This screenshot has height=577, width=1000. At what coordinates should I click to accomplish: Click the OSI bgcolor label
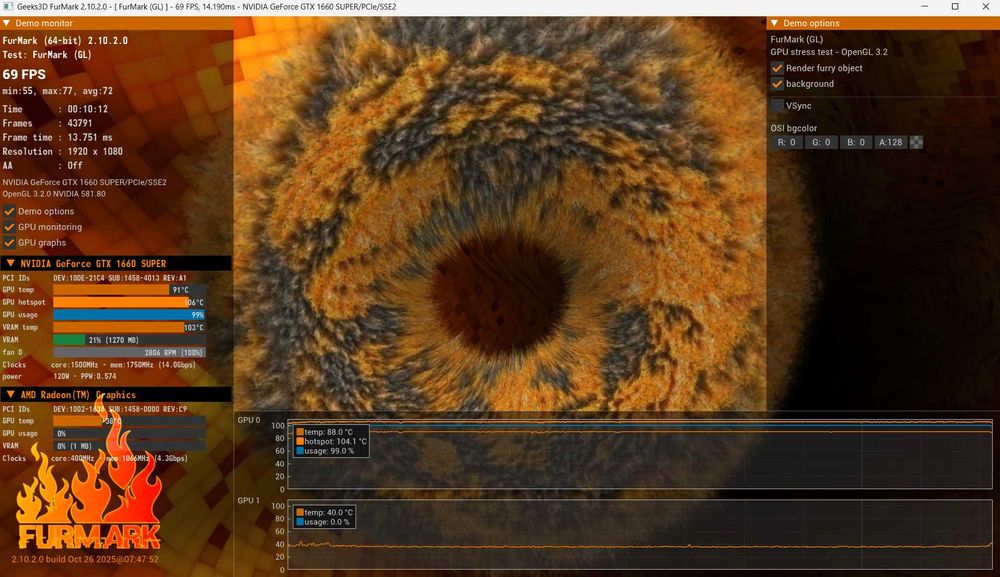pyautogui.click(x=793, y=128)
